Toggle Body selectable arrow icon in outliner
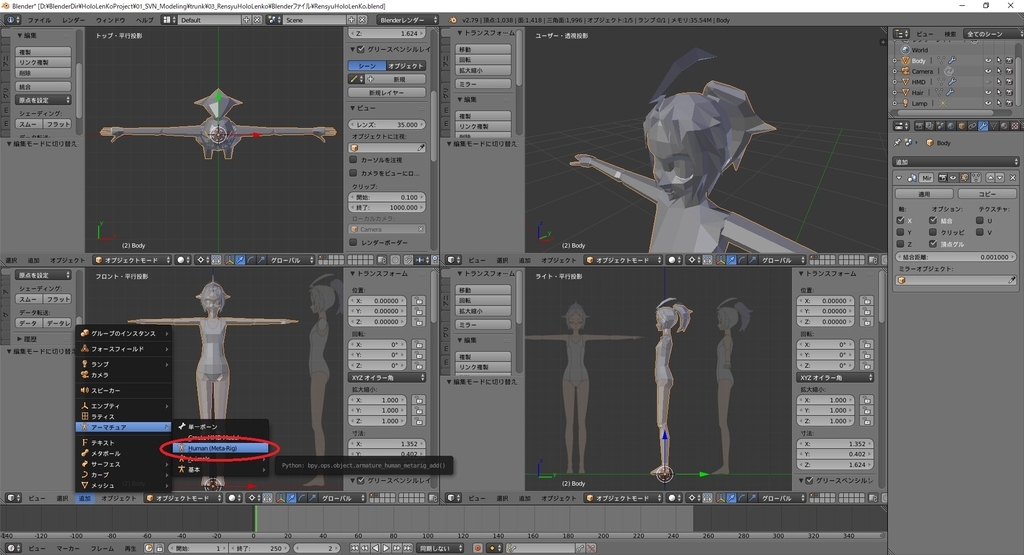Image resolution: width=1024 pixels, height=555 pixels. [999, 61]
